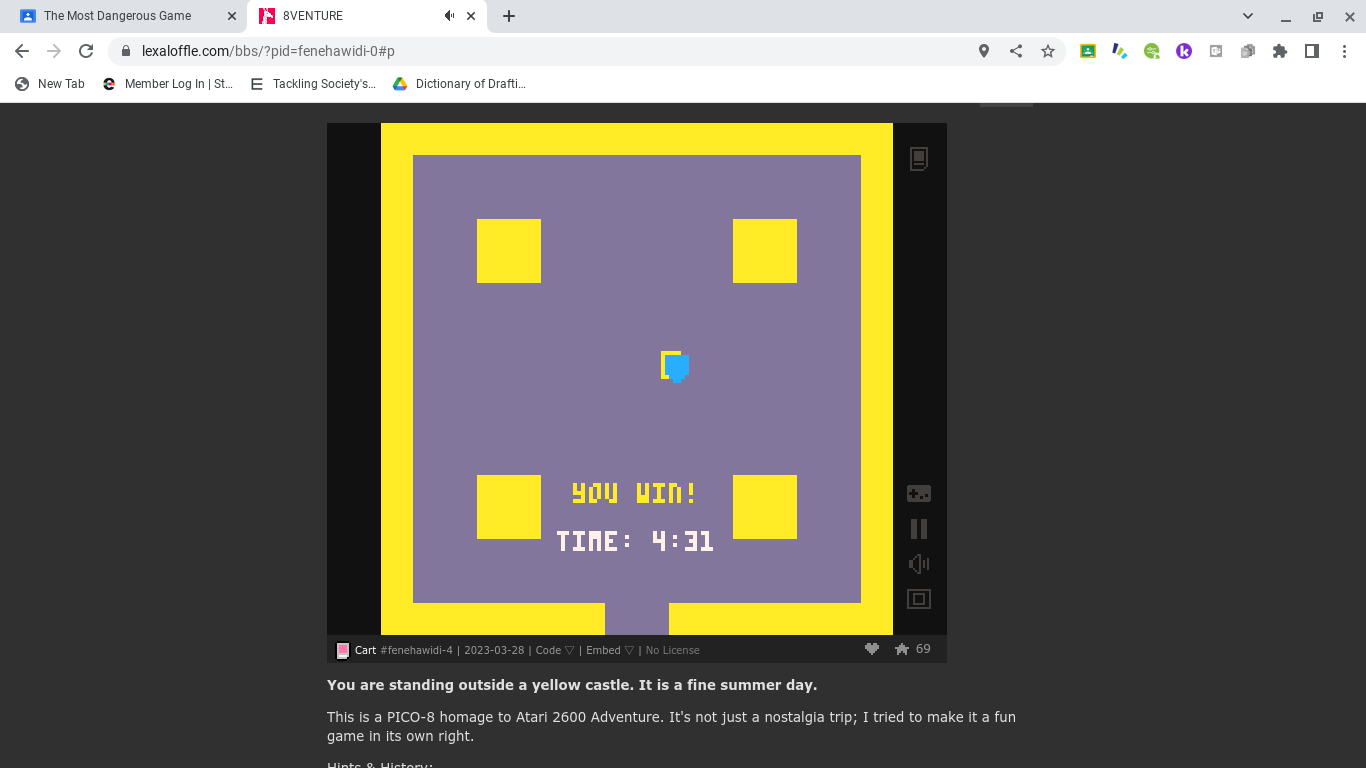Click the Cart download link
This screenshot has height=768, width=1366.
coord(365,650)
